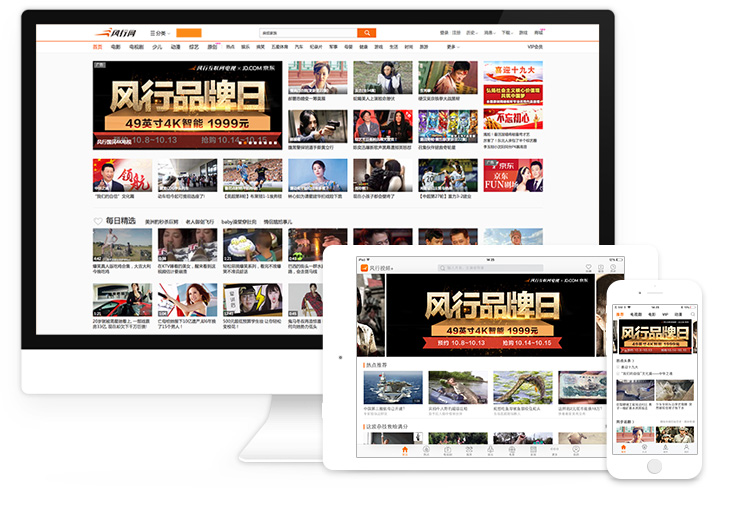Tap the home icon in tablet bottom bar

tap(405, 451)
